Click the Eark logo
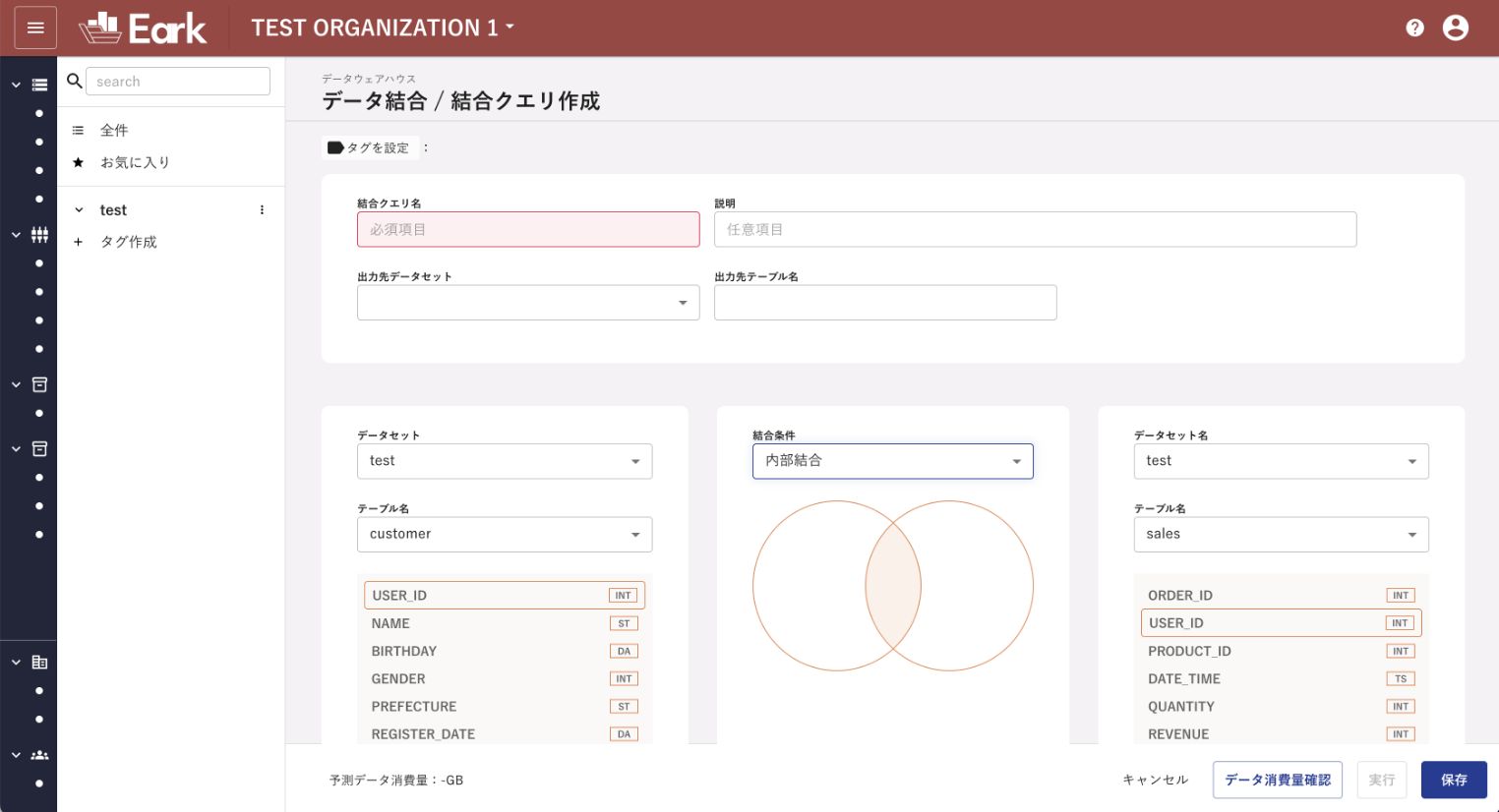The height and width of the screenshot is (812, 1499). pyautogui.click(x=143, y=28)
